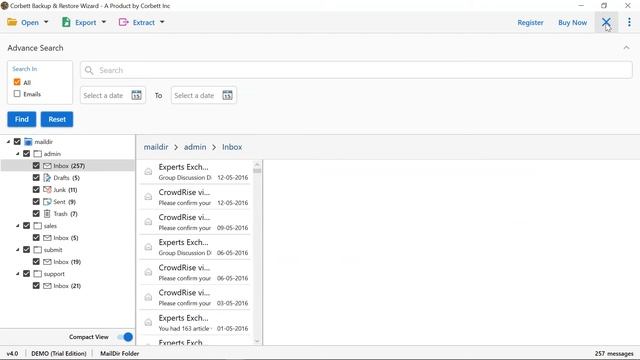Open the end date calendar icon
The image size is (640, 360).
(227, 95)
